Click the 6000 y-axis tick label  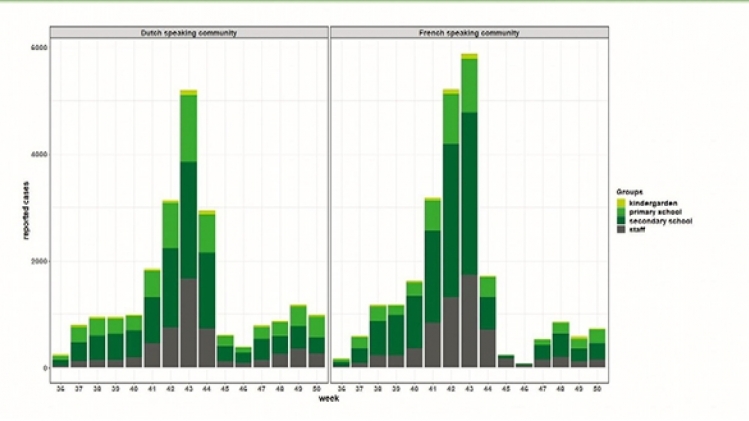tap(37, 47)
